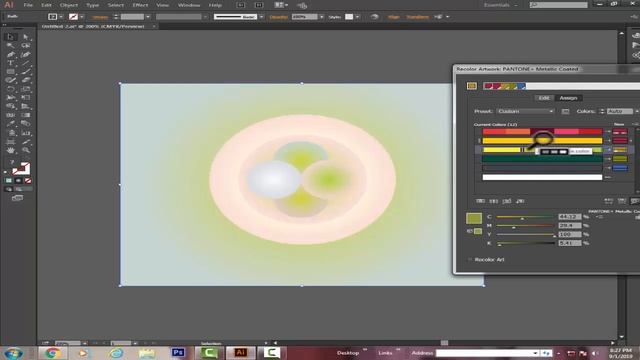This screenshot has height=360, width=640.
Task: Click the Recolor Artwork icon in control bar
Action: tap(374, 17)
